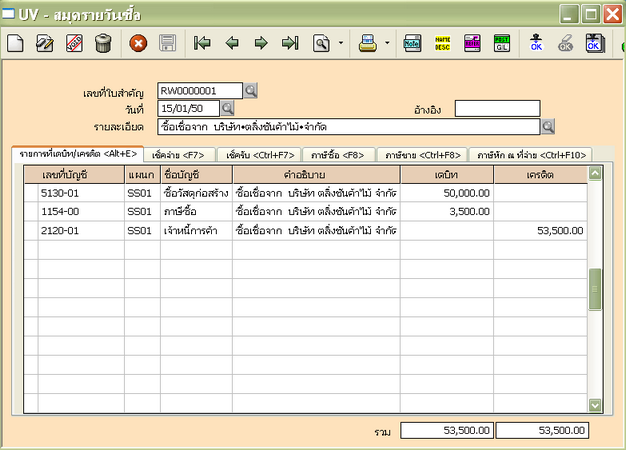Viewport: 626px width, 450px height.
Task: Go to the next record arrow
Action: pyautogui.click(x=261, y=43)
